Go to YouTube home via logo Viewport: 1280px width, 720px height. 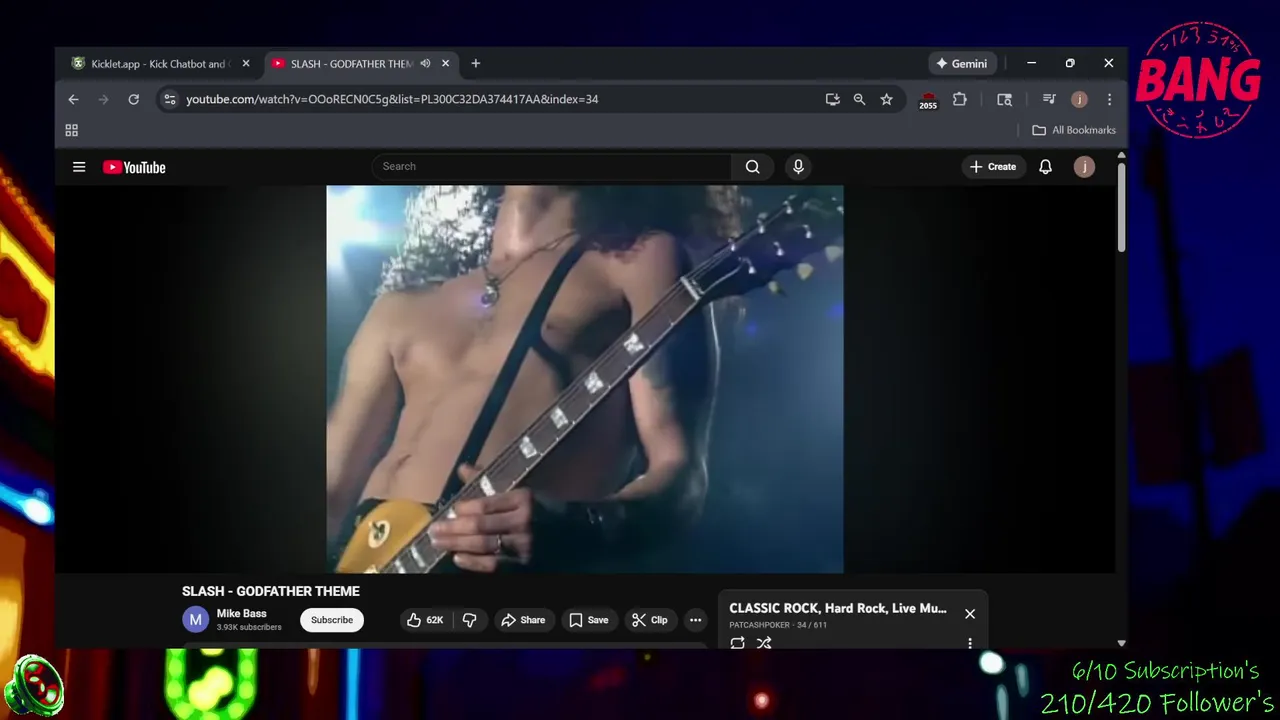tap(134, 167)
